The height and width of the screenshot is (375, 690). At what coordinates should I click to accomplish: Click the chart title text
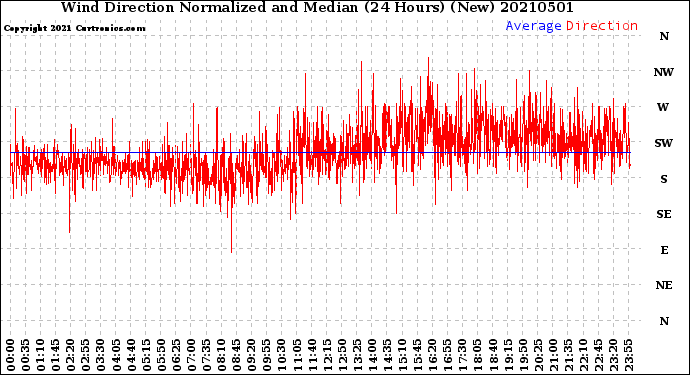[317, 7]
